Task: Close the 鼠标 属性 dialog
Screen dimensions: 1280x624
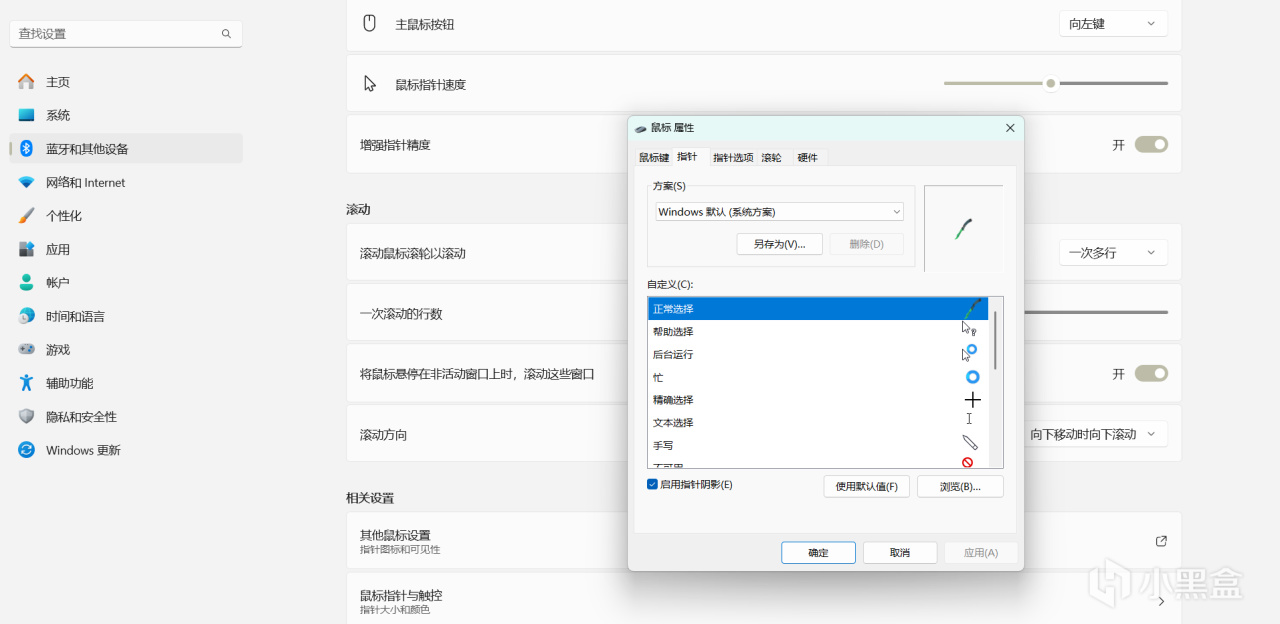Action: pyautogui.click(x=1010, y=128)
